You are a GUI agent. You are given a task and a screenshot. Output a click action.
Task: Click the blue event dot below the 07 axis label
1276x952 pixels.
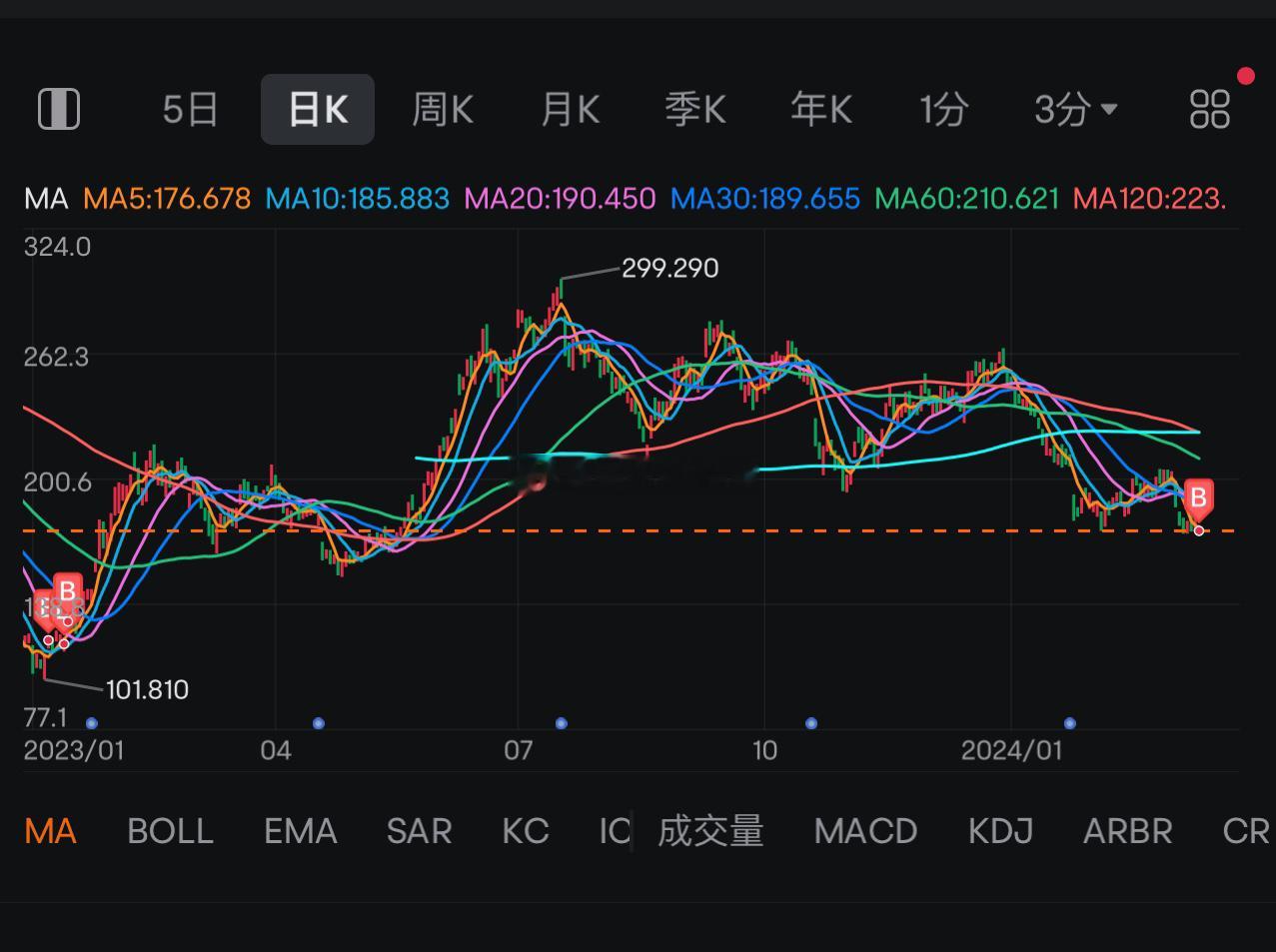pyautogui.click(x=562, y=723)
